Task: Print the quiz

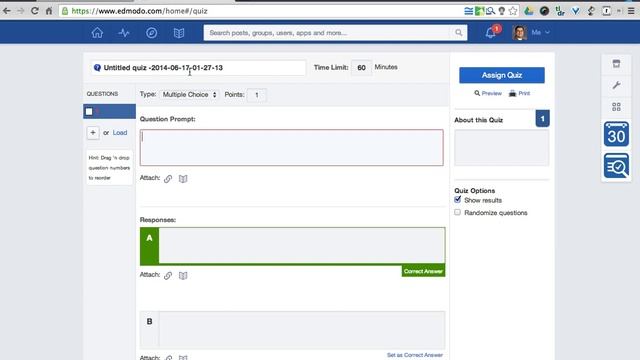Action: coord(519,93)
